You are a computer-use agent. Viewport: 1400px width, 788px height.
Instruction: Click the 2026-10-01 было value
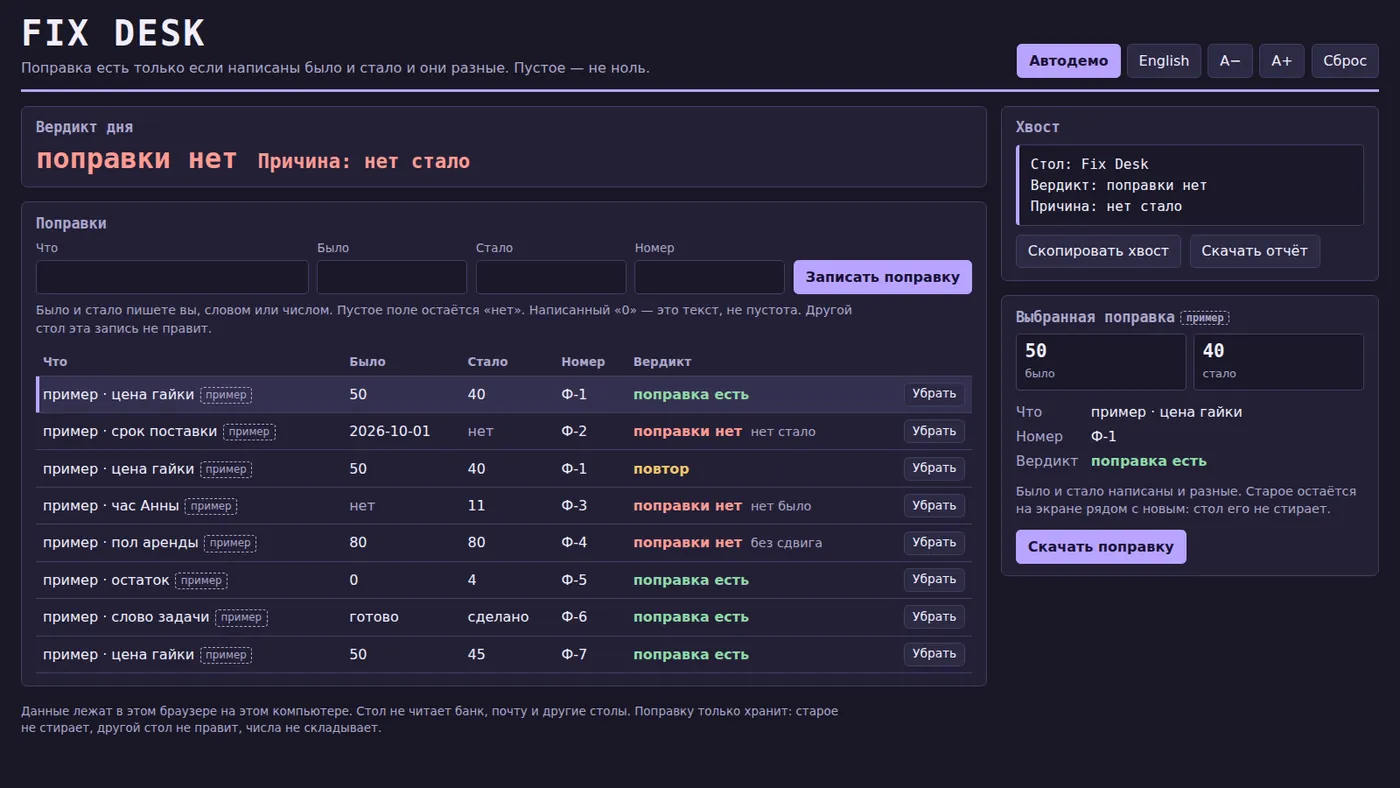pos(390,432)
